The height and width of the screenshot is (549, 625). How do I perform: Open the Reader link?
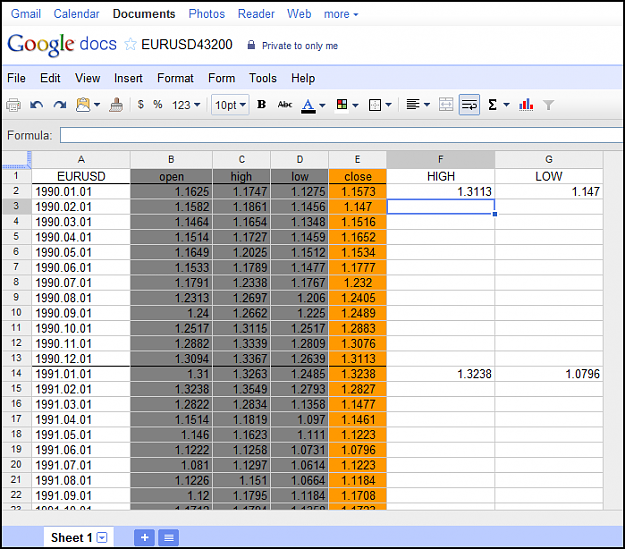[256, 14]
